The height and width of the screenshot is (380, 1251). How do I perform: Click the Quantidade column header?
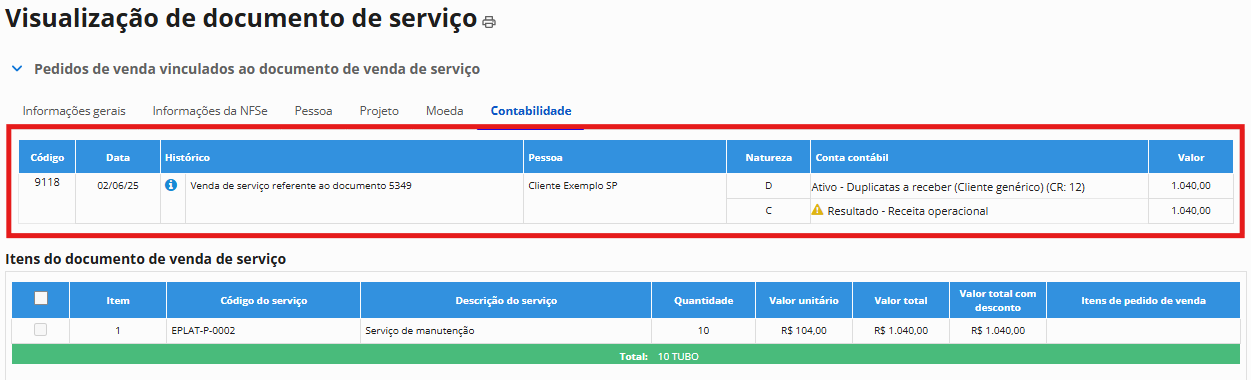coord(704,300)
